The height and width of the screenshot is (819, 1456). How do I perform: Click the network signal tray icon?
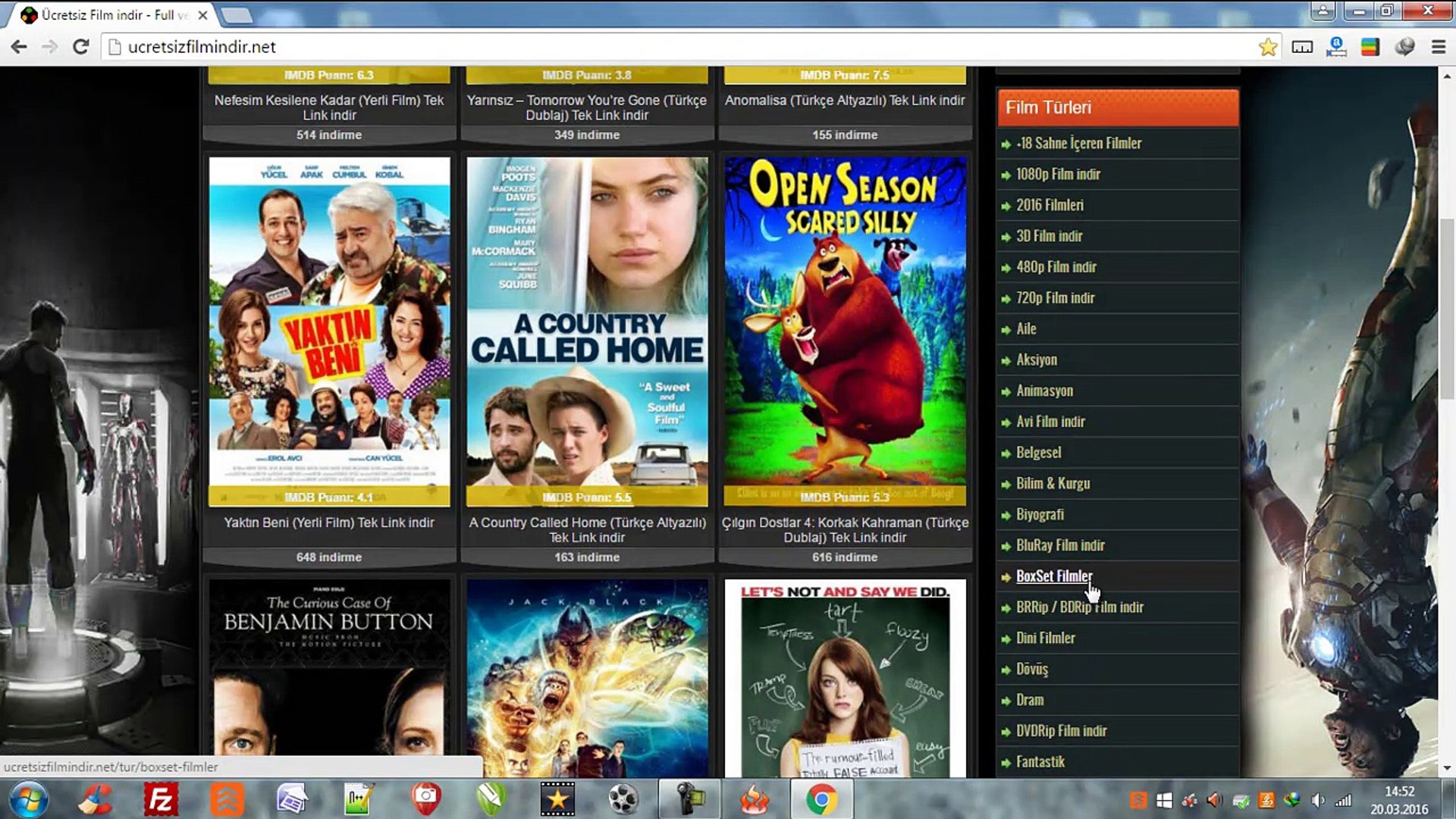point(1343,800)
